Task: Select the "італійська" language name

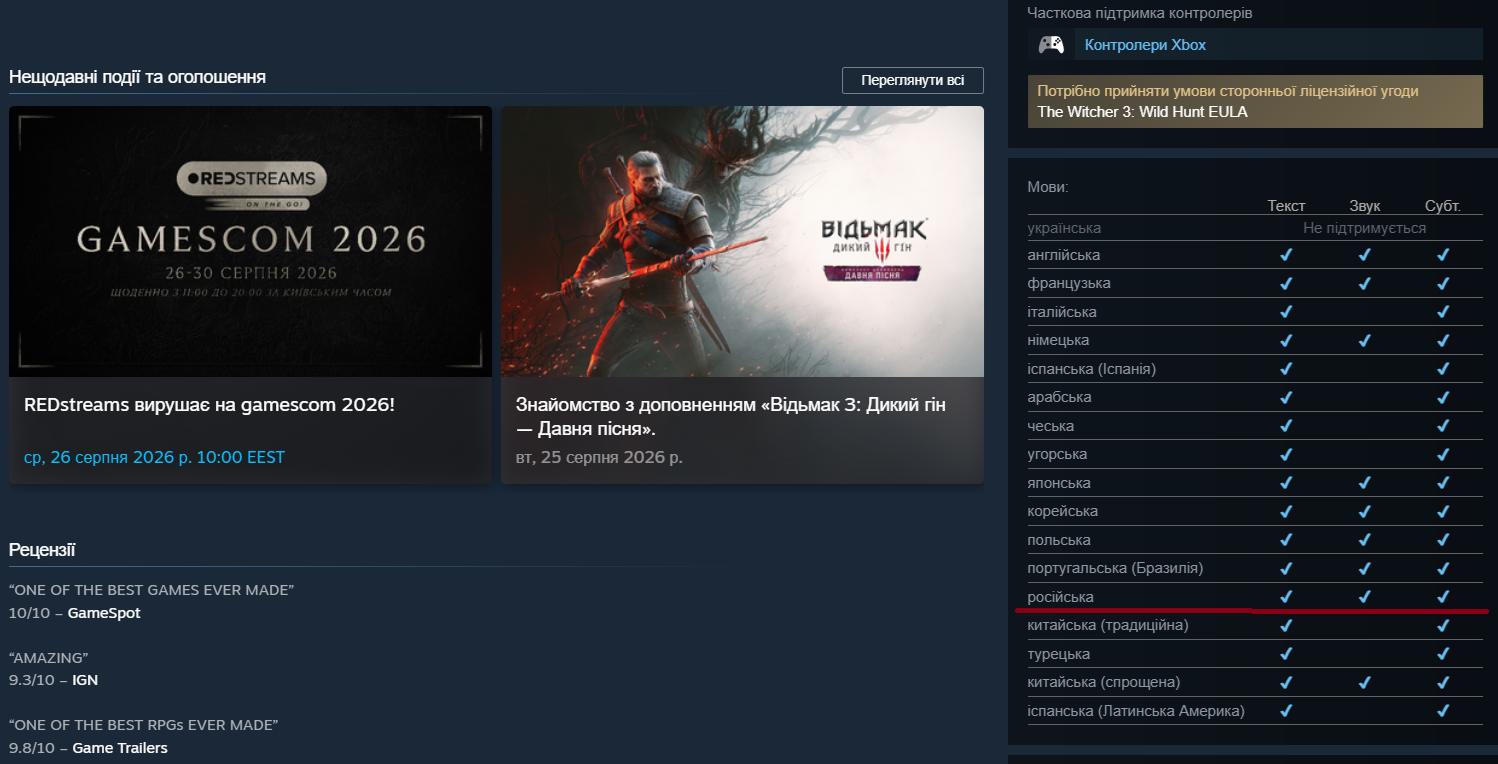Action: pos(1062,312)
